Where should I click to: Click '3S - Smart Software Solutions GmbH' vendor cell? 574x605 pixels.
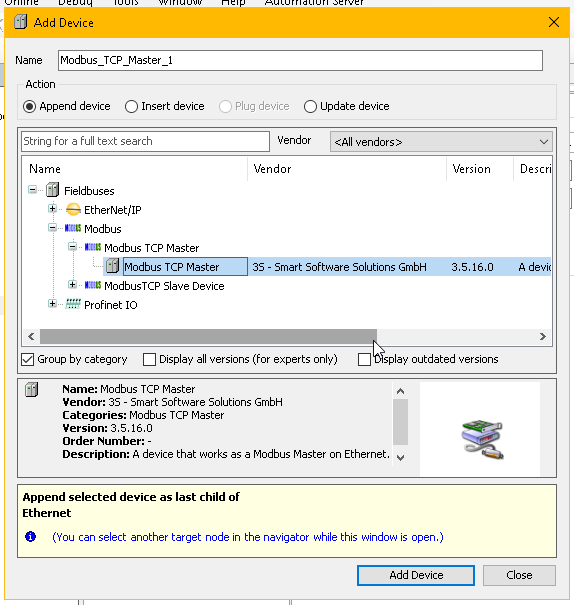click(x=339, y=267)
